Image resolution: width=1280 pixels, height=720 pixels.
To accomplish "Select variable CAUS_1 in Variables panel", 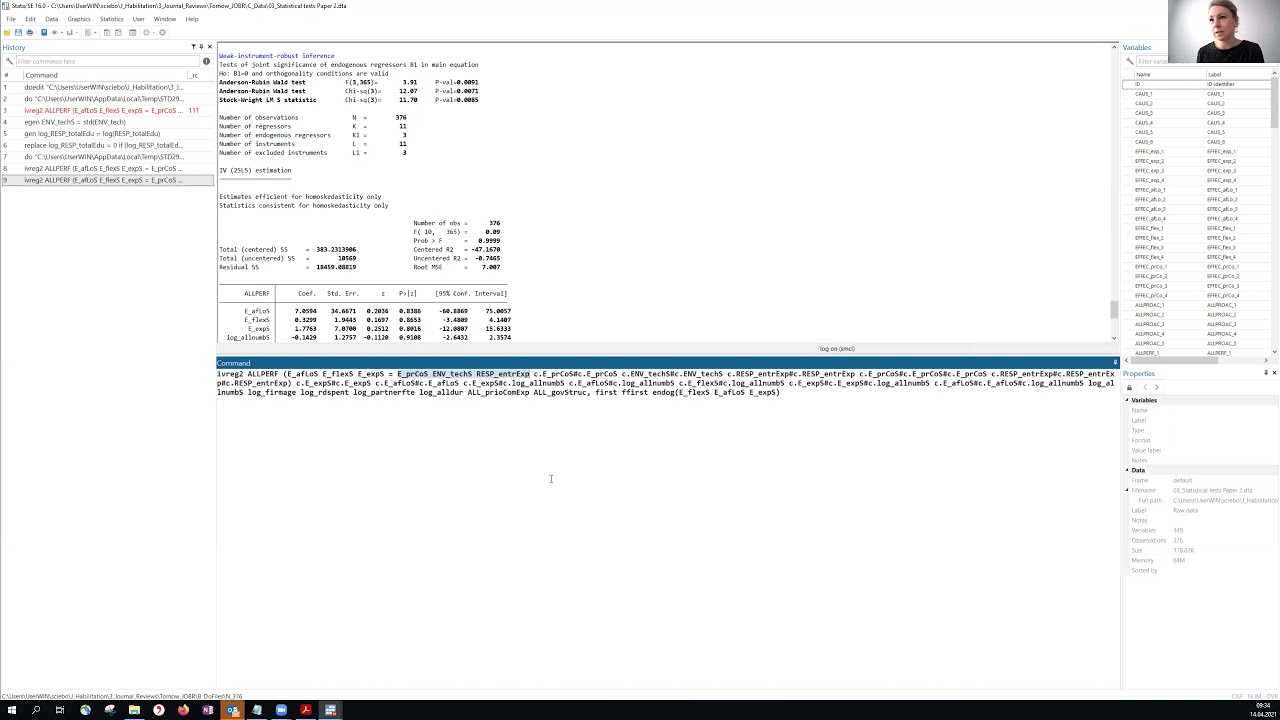I will (x=1197, y=94).
